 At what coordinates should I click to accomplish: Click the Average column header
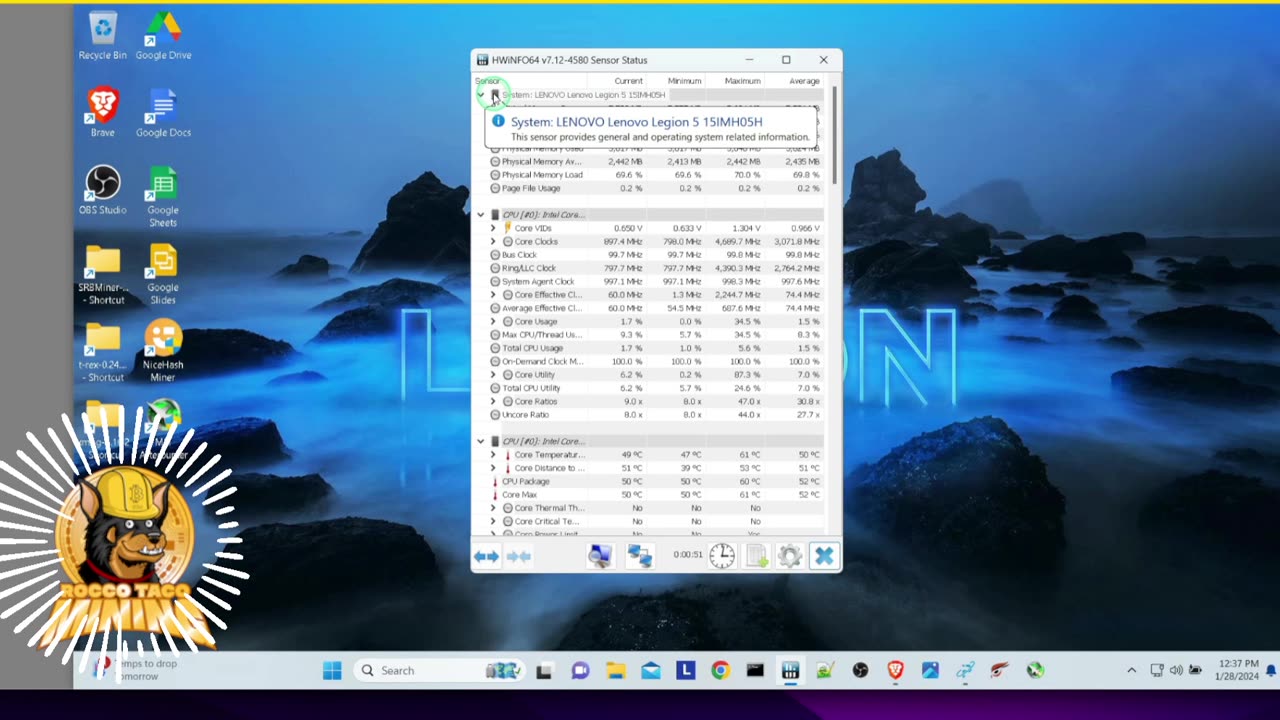(x=794, y=81)
